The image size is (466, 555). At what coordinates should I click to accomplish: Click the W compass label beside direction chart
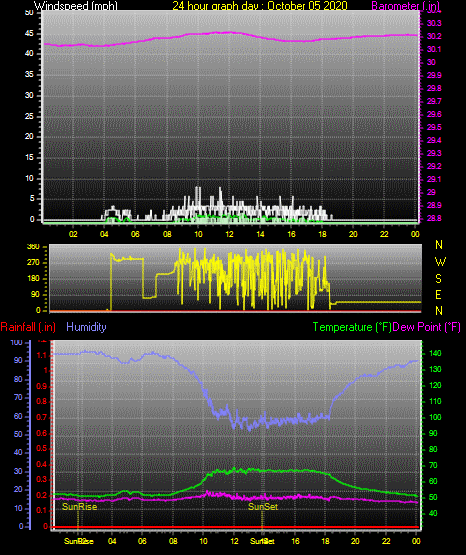click(440, 262)
